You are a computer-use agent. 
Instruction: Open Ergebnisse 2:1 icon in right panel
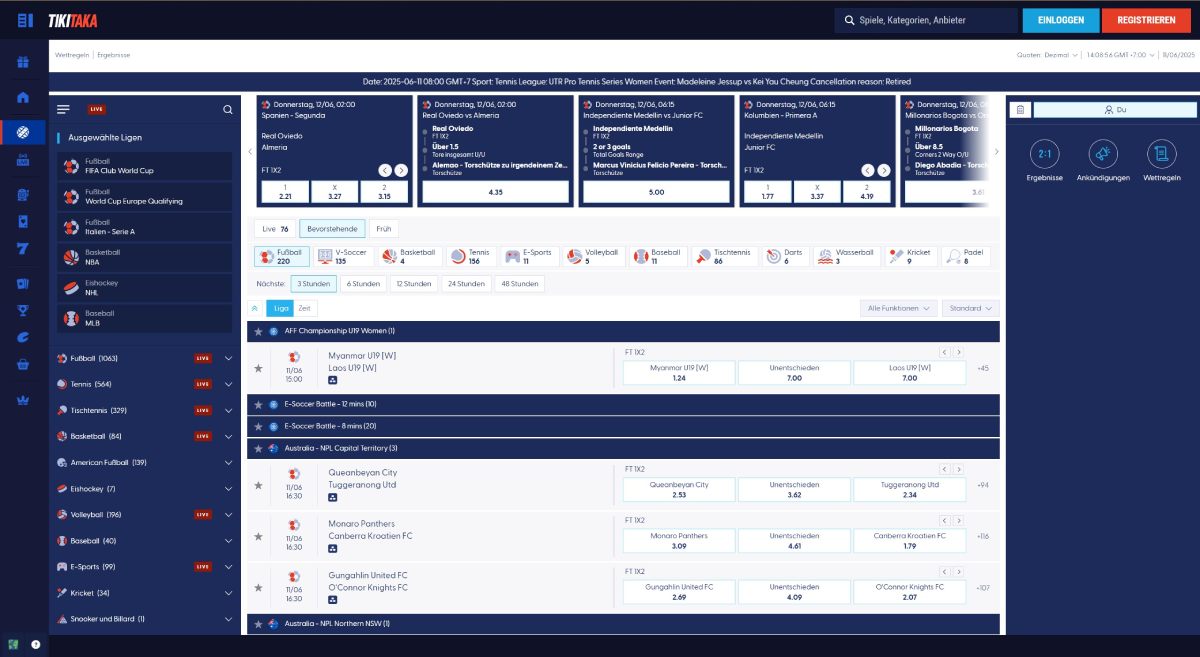(x=1044, y=153)
